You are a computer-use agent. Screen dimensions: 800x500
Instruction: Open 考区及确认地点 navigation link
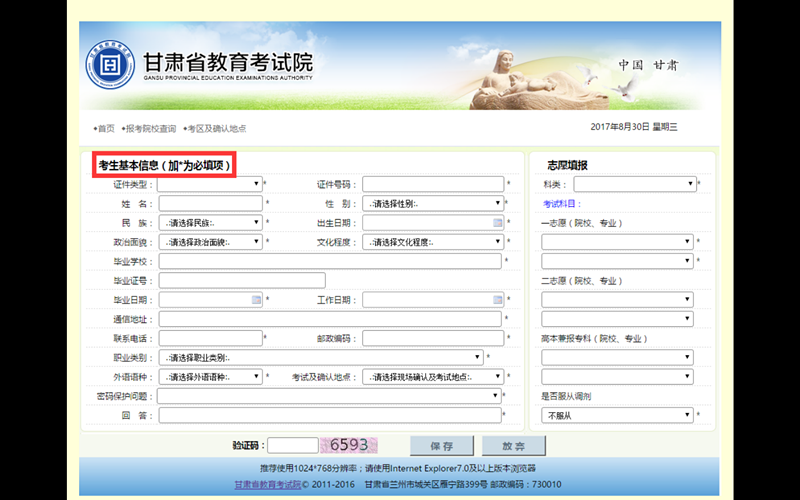[x=216, y=128]
